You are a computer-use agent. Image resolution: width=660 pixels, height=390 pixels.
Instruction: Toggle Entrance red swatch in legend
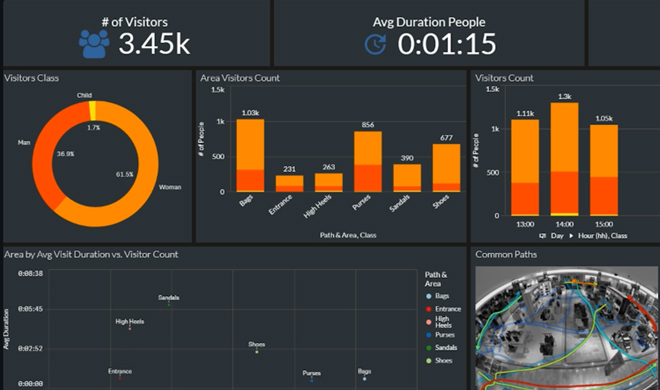pos(429,309)
